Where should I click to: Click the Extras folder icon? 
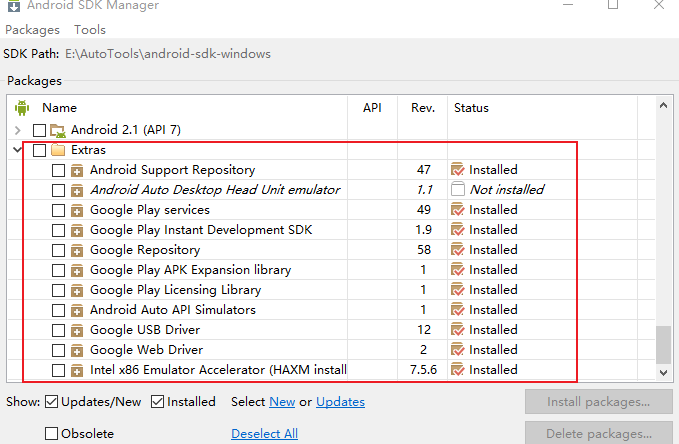58,150
